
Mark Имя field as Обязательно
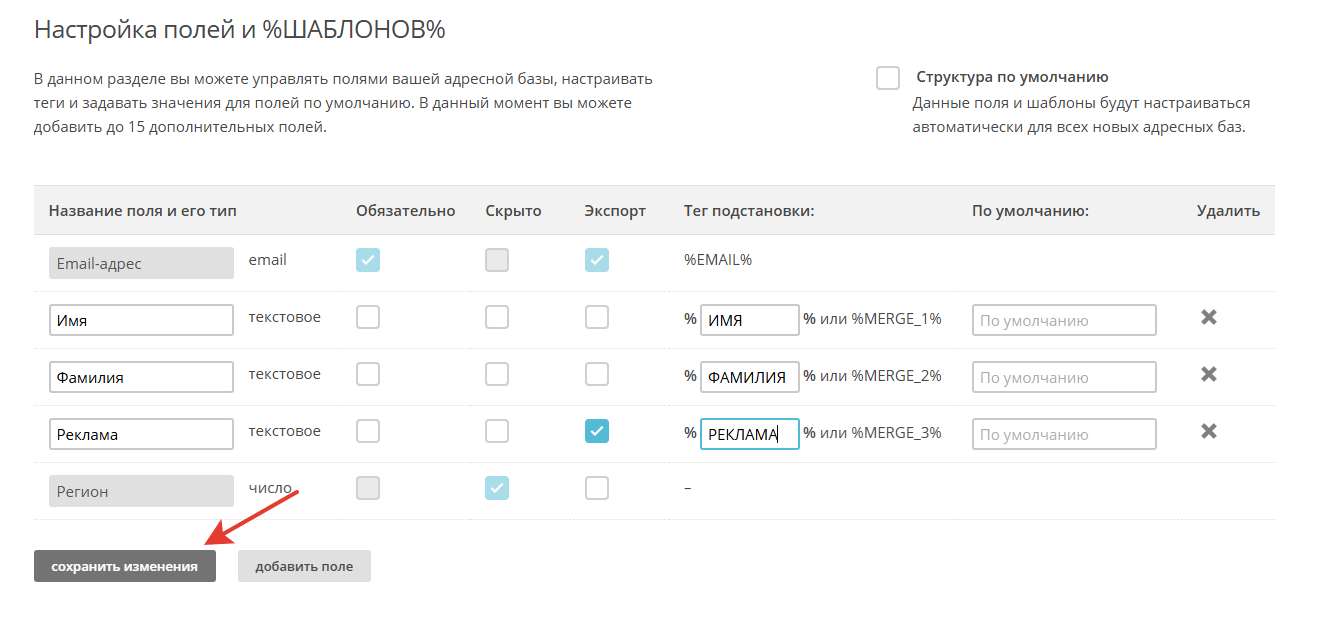368,318
